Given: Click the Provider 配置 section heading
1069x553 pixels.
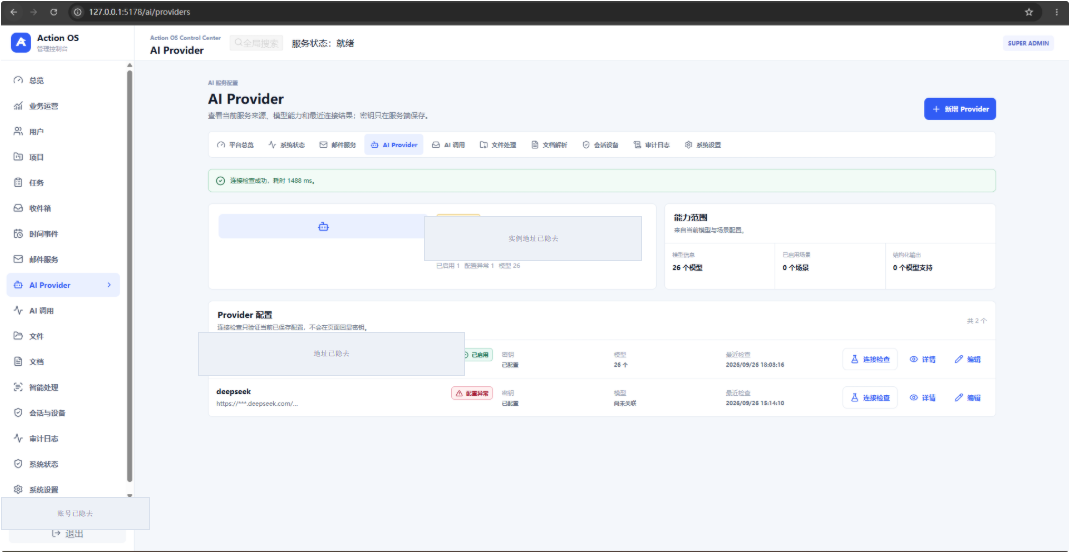Looking at the screenshot, I should tap(245, 315).
